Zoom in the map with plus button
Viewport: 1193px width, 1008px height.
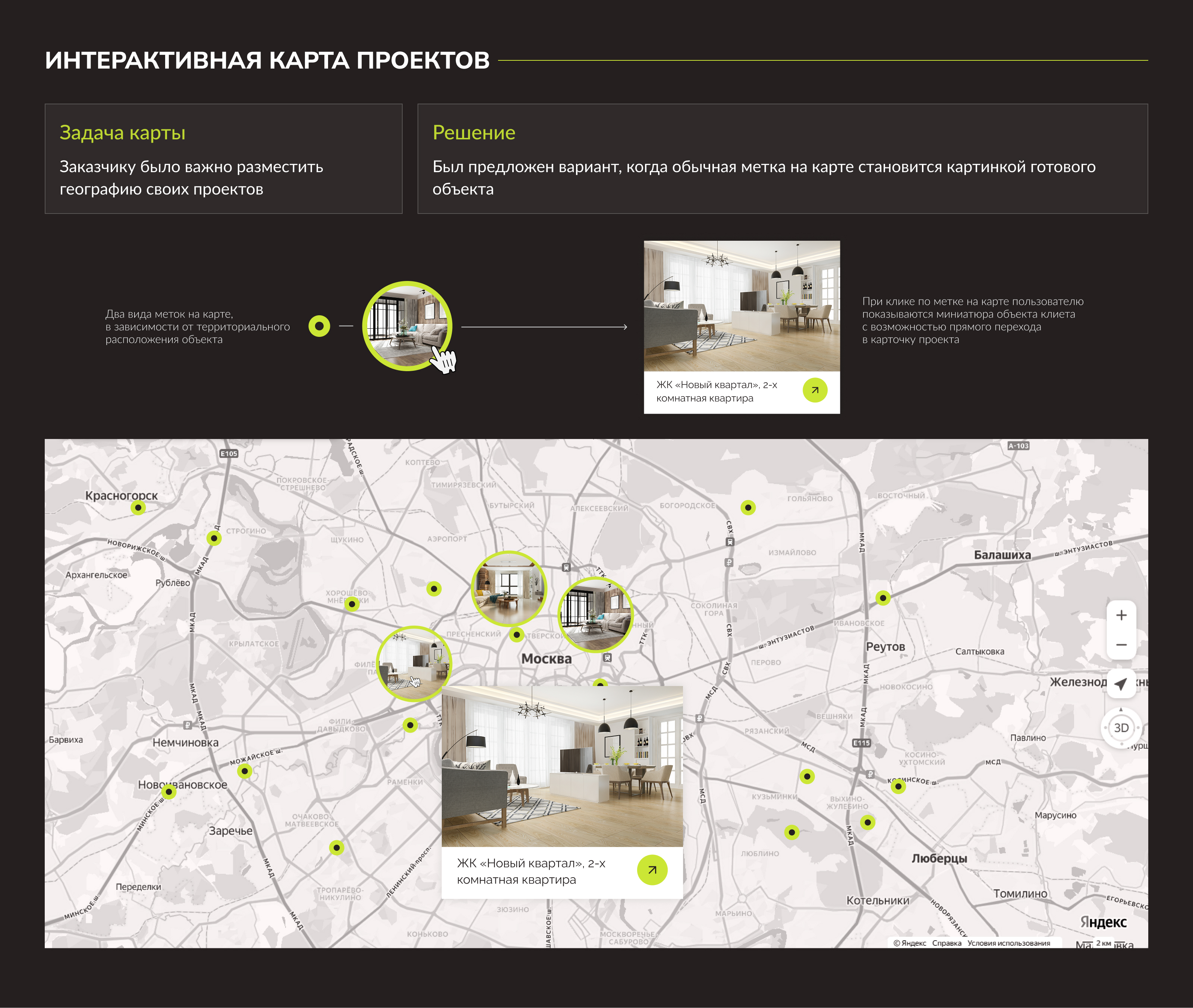click(1121, 616)
